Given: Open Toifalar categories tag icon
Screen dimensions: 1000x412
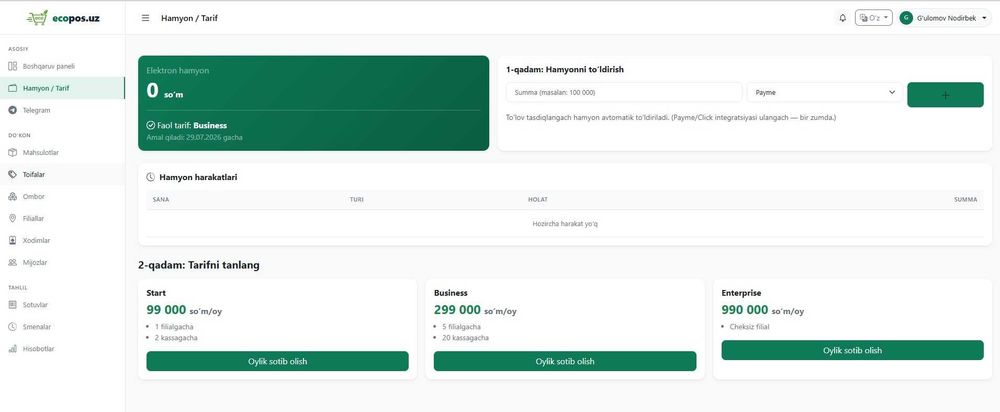Looking at the screenshot, I should [12, 174].
